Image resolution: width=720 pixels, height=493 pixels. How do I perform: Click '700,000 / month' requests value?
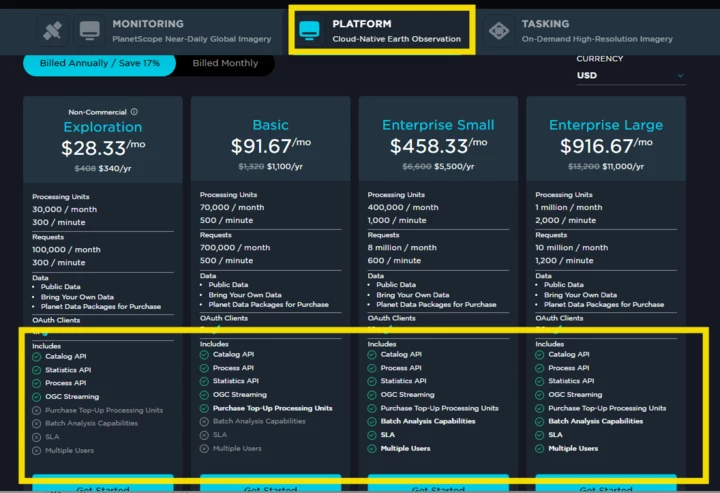pos(235,248)
